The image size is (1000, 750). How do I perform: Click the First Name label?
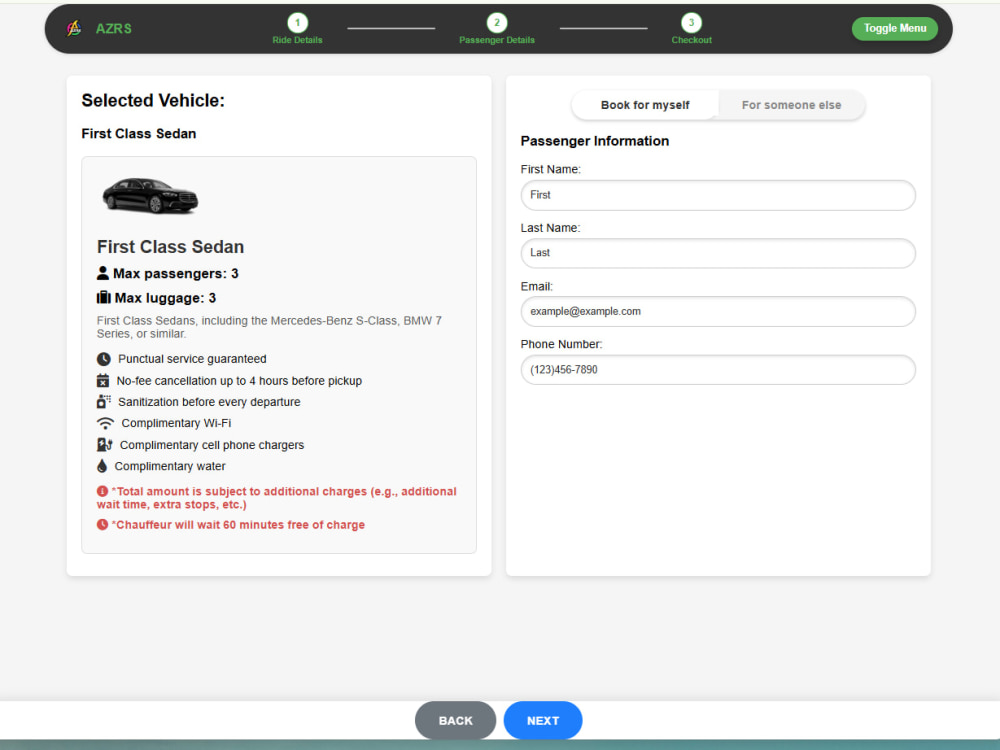[x=550, y=169]
